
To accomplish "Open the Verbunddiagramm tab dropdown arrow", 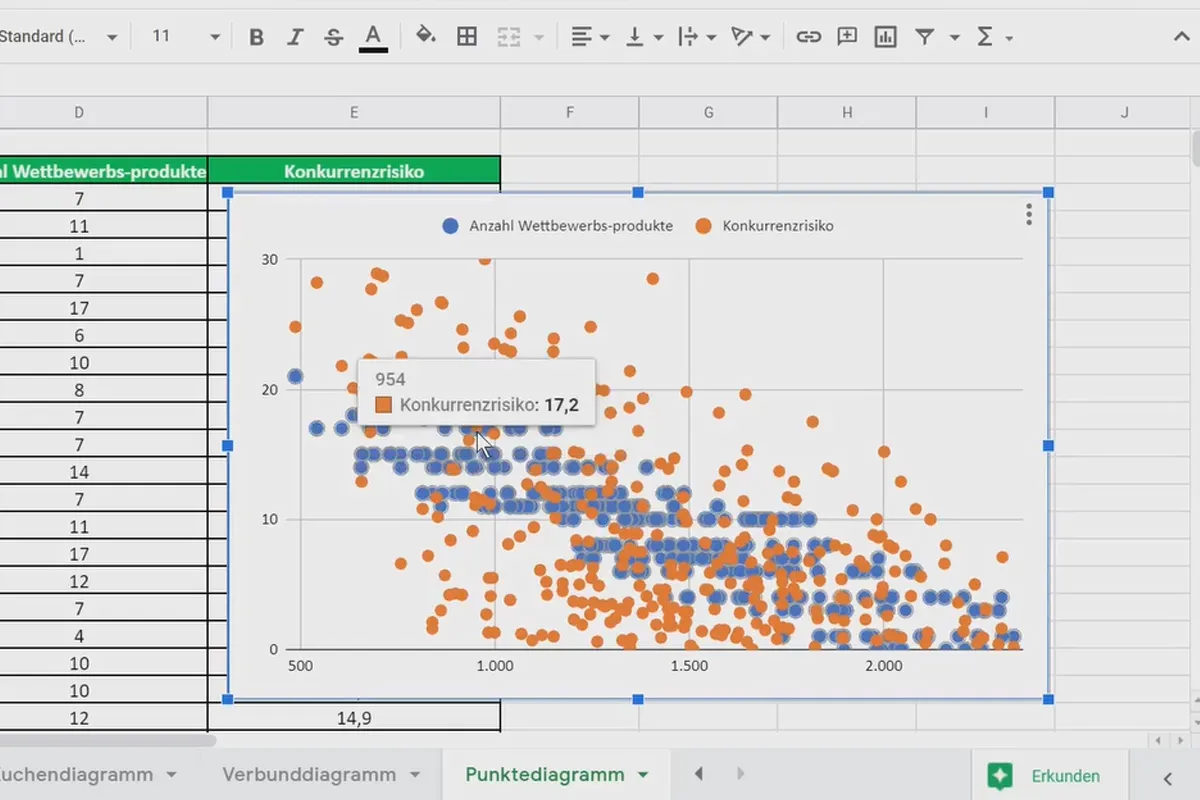I will [x=415, y=775].
